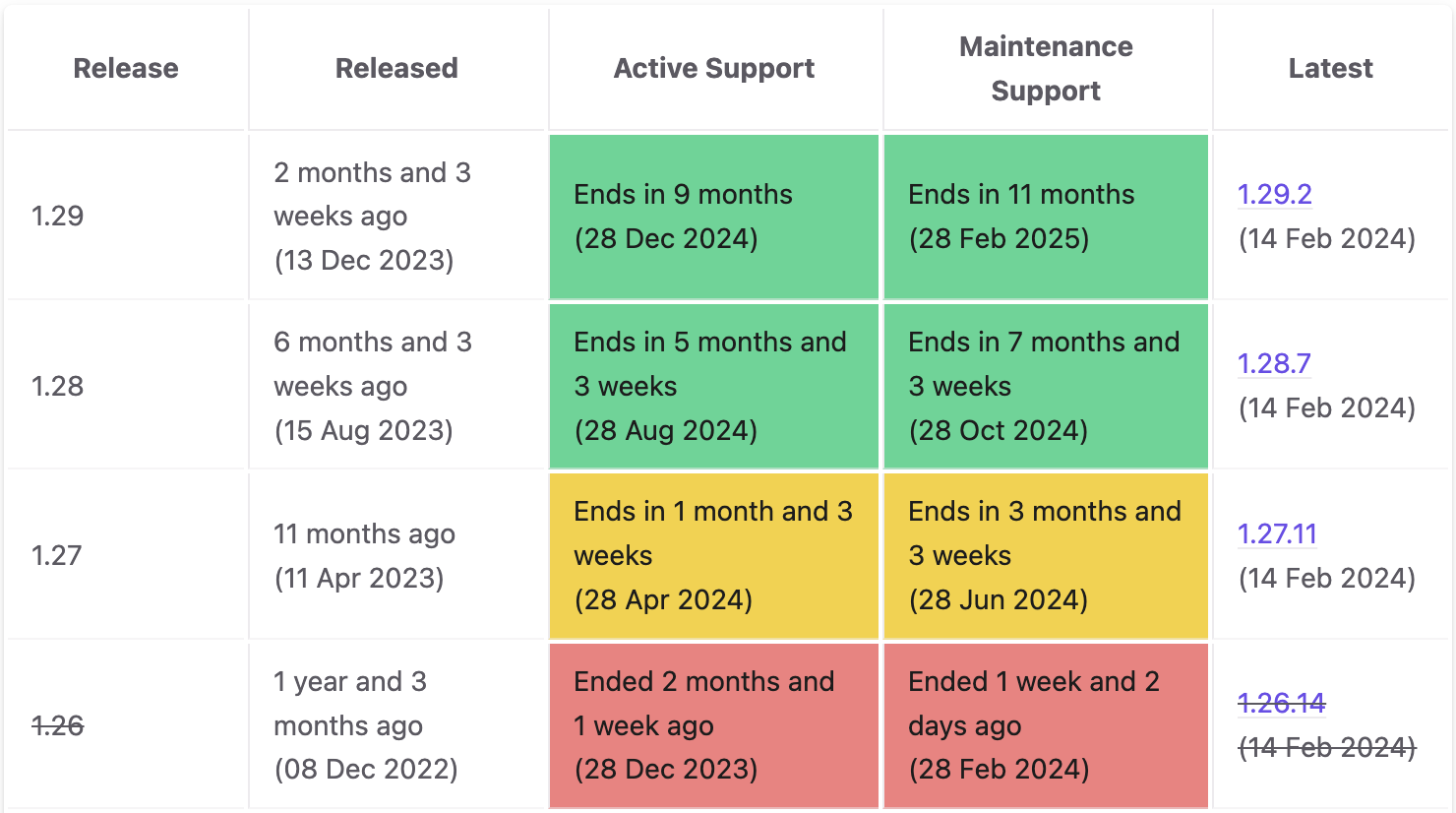Click the Ends in 11 months cell
Viewport: 1456px width, 813px height.
point(1045,217)
